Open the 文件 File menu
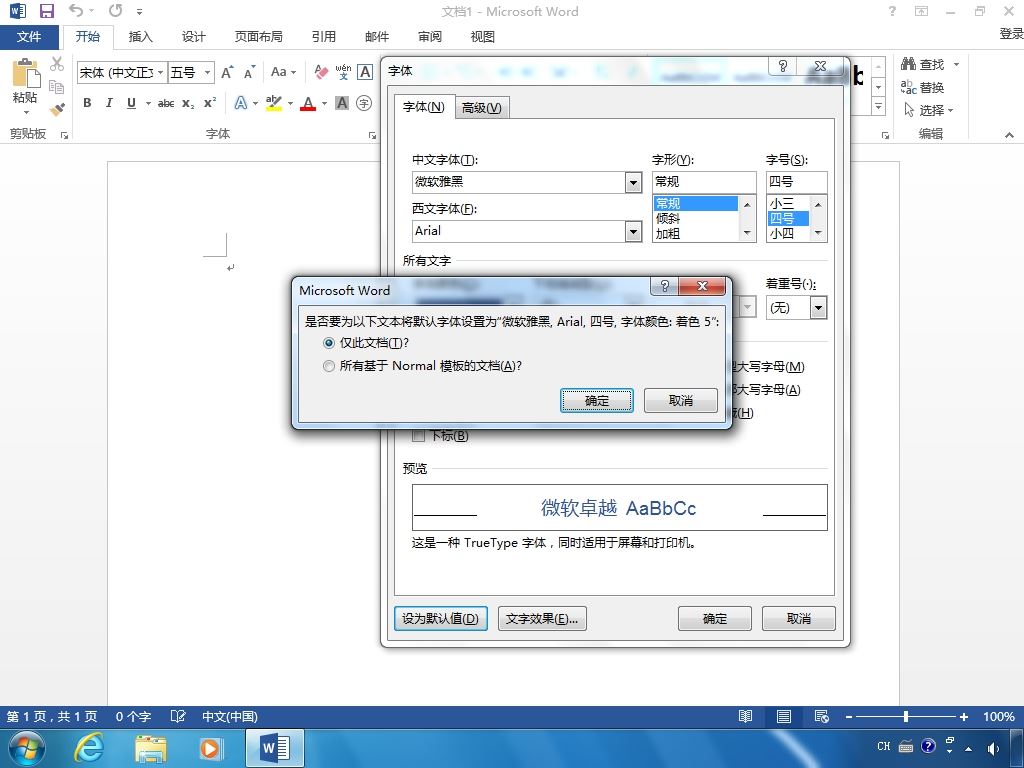1024x768 pixels. point(29,37)
